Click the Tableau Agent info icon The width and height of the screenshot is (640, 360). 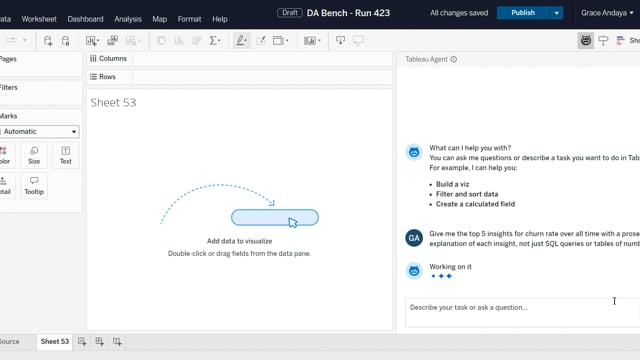pos(453,59)
